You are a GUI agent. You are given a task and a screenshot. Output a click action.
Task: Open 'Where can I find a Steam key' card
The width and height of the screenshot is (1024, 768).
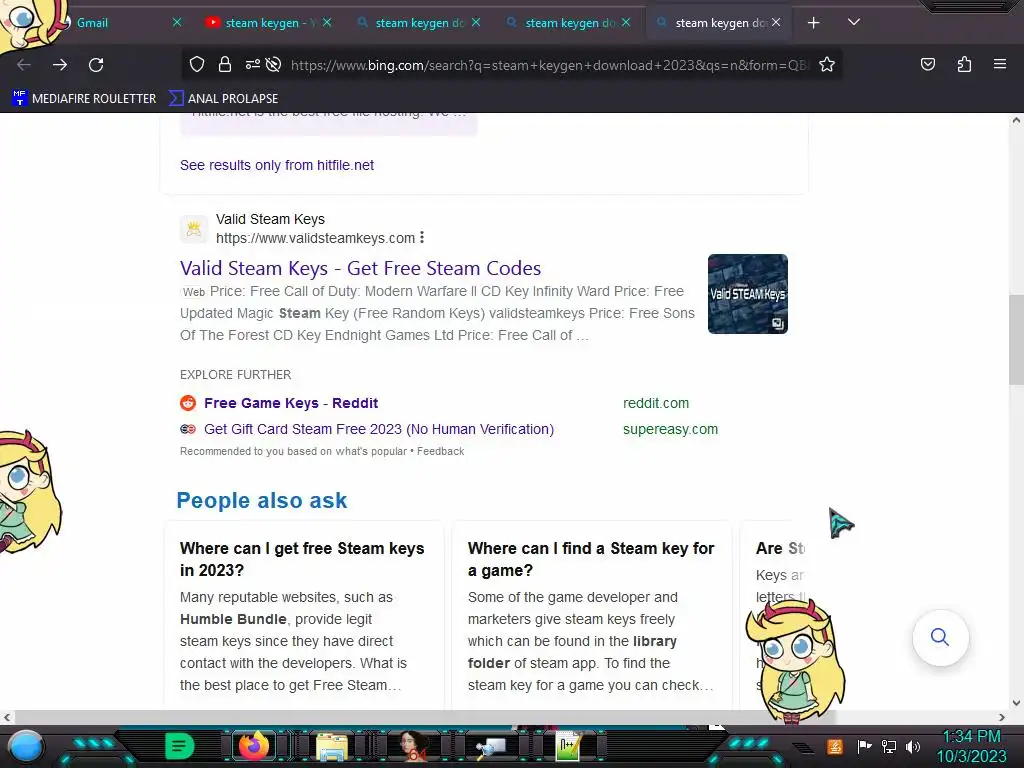click(592, 616)
